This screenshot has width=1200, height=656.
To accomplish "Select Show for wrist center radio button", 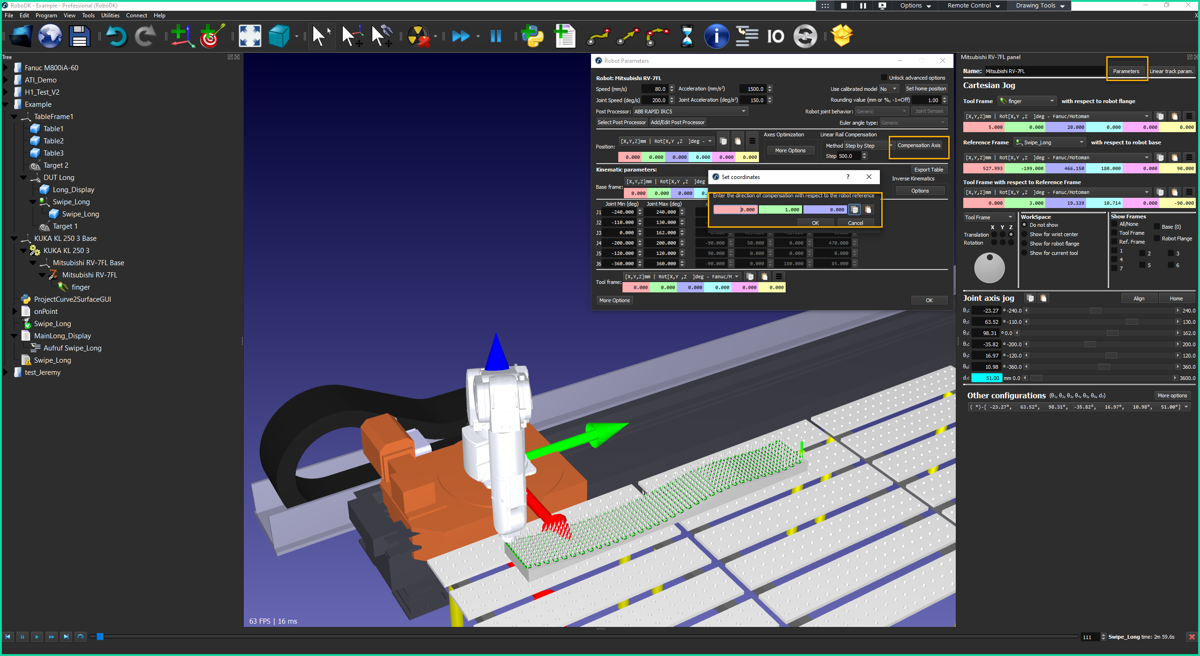I will [1025, 234].
